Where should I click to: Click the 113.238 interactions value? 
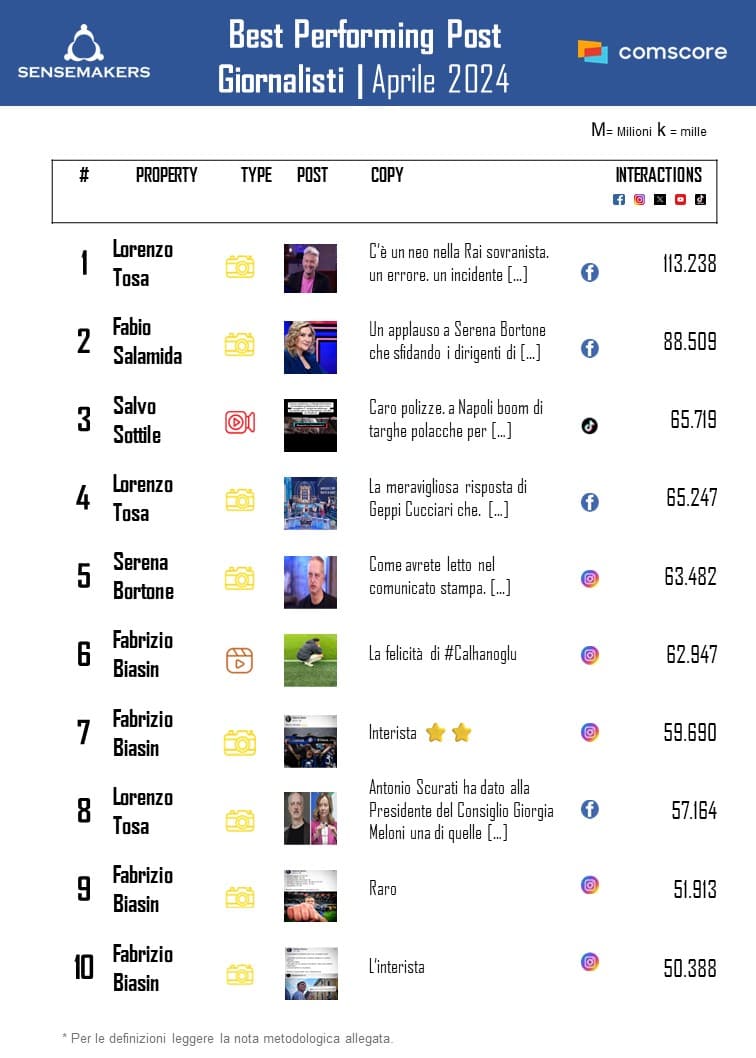tap(689, 264)
